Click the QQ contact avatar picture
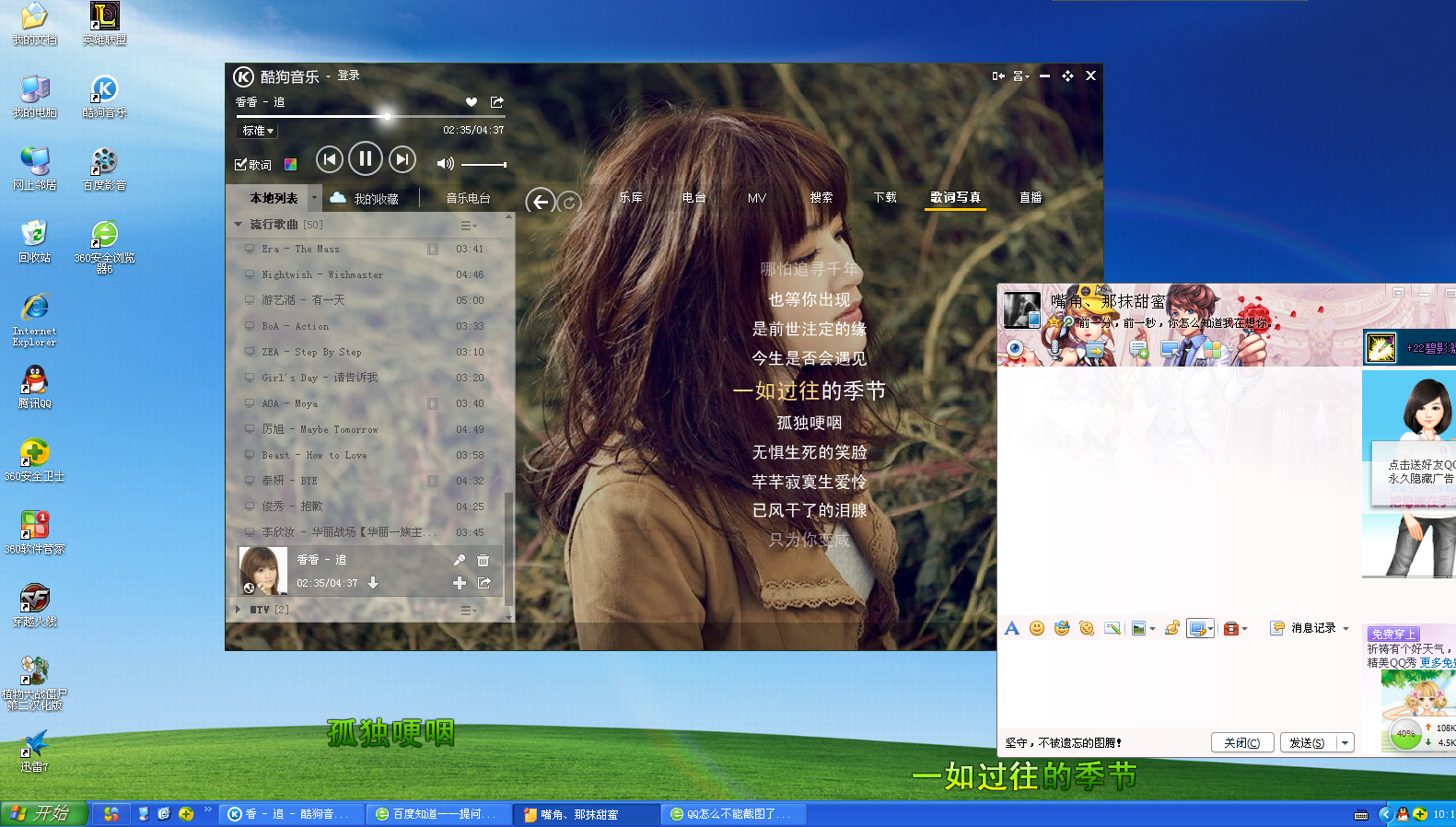The image size is (1456, 827). tap(1021, 310)
